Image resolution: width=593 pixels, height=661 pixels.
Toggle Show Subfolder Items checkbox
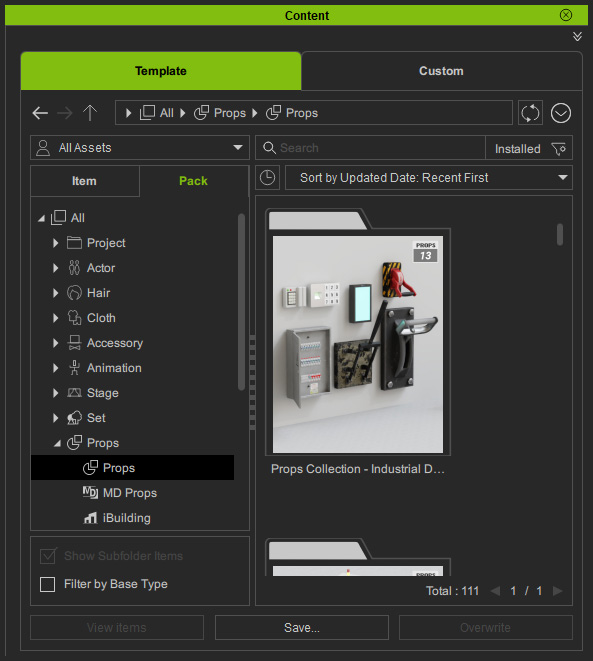click(48, 556)
